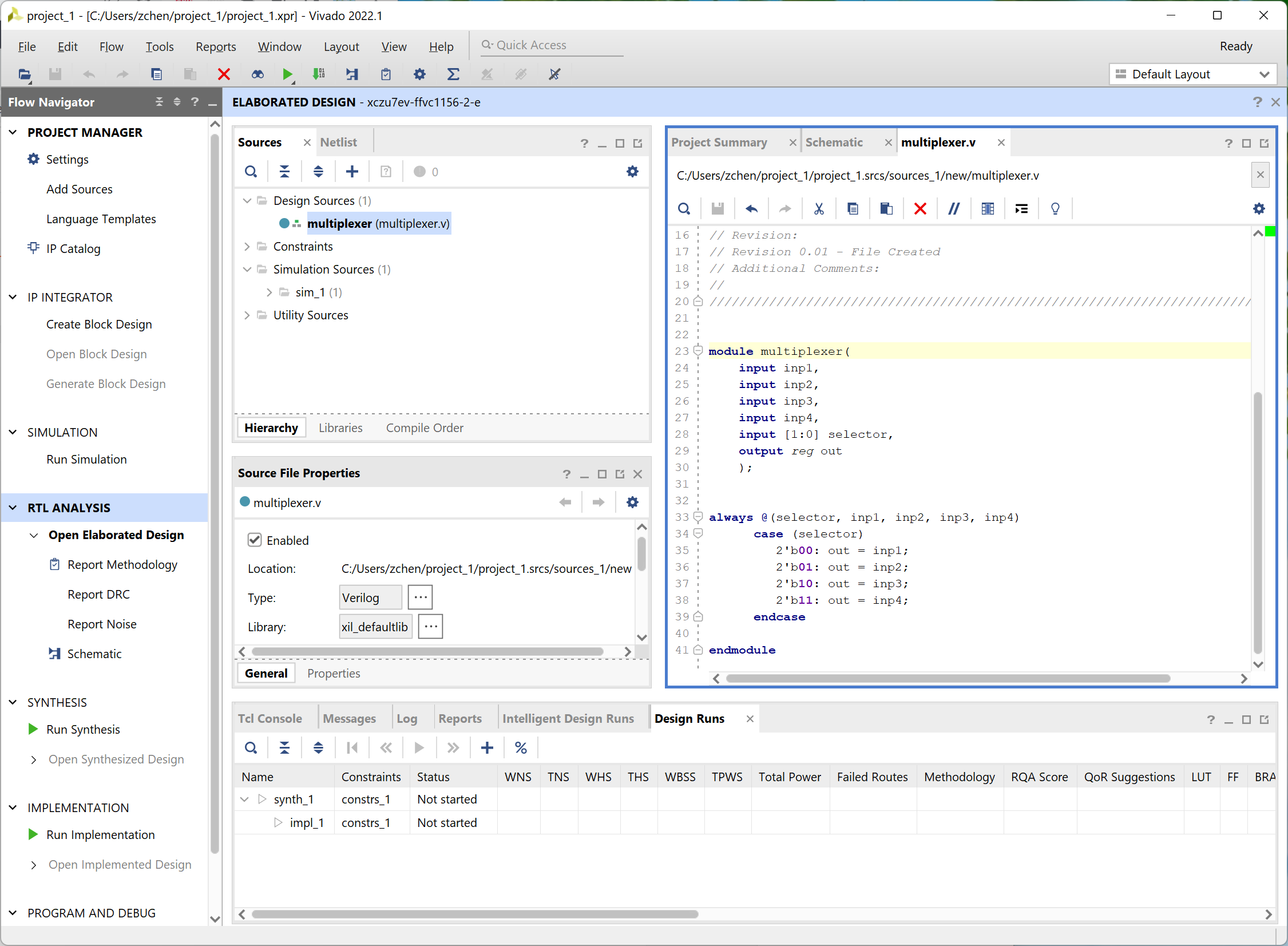Click the green Run Synthesis toolbar arrow
Viewport: 1288px width, 946px height.
tap(287, 74)
